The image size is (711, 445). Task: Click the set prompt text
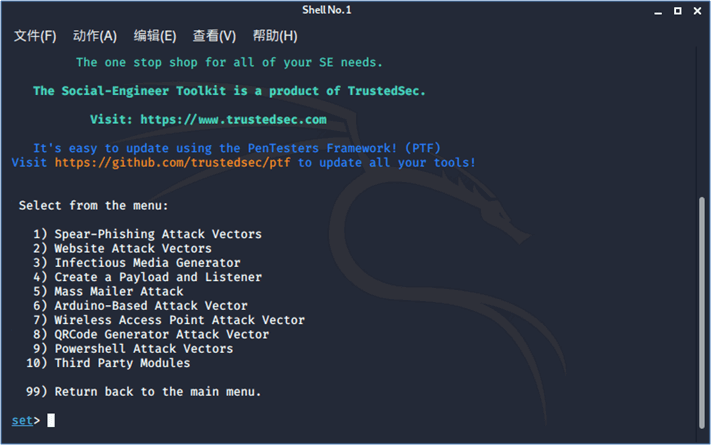22,421
